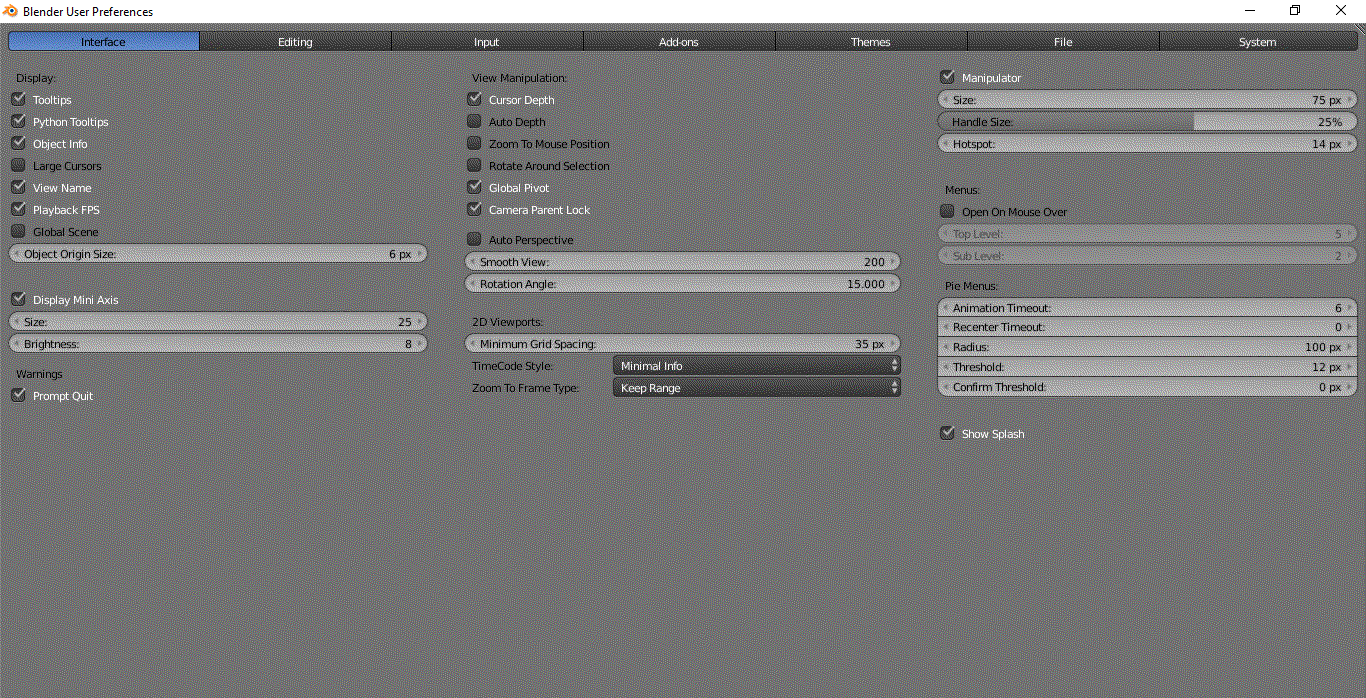Increase Object Origin Size with right arrow
The width and height of the screenshot is (1366, 698).
[x=420, y=254]
